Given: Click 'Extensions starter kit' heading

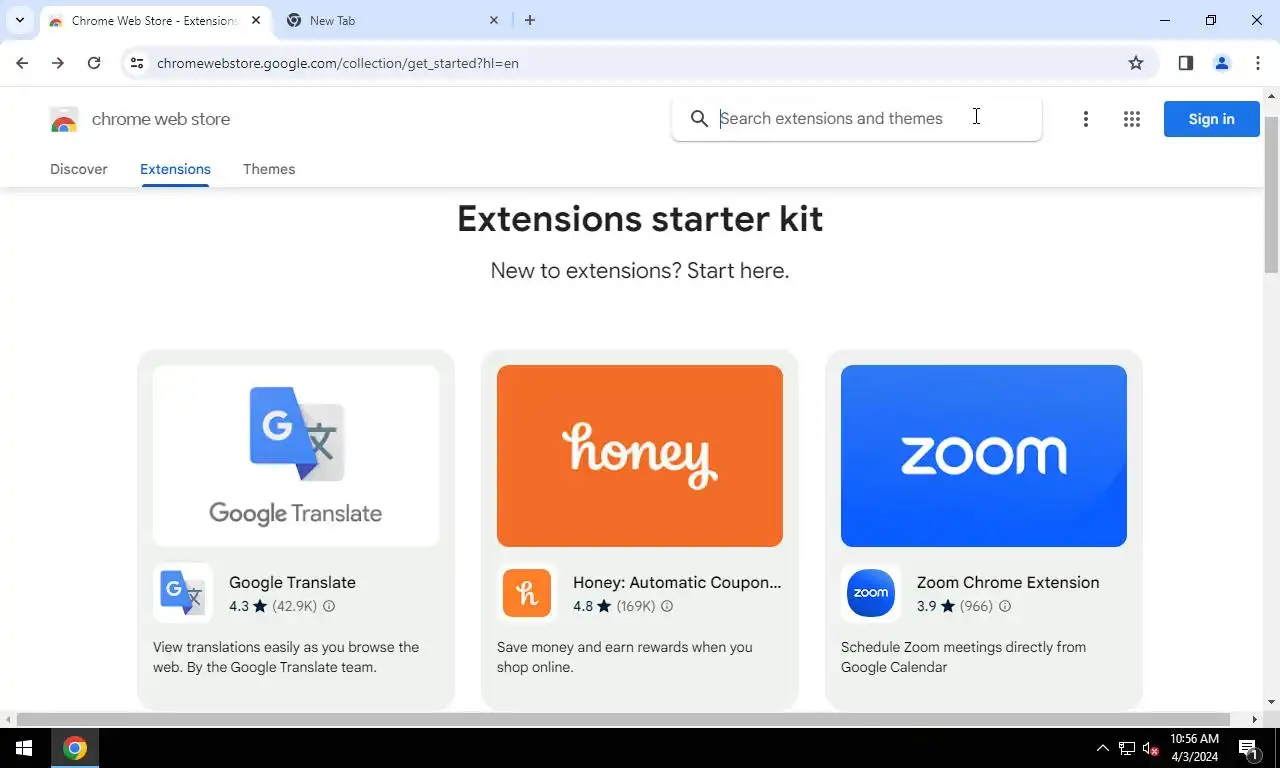Looking at the screenshot, I should 640,218.
